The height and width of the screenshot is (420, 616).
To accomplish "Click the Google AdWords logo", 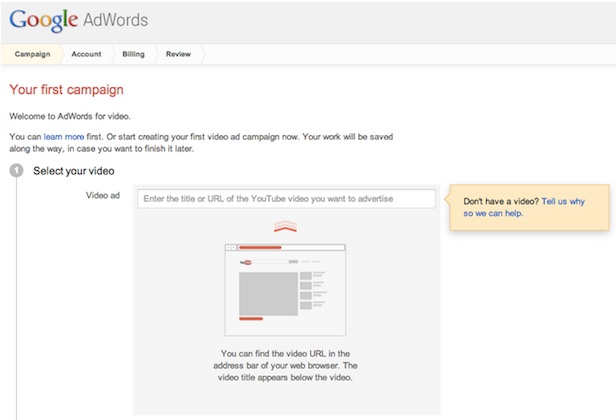I will coord(79,20).
